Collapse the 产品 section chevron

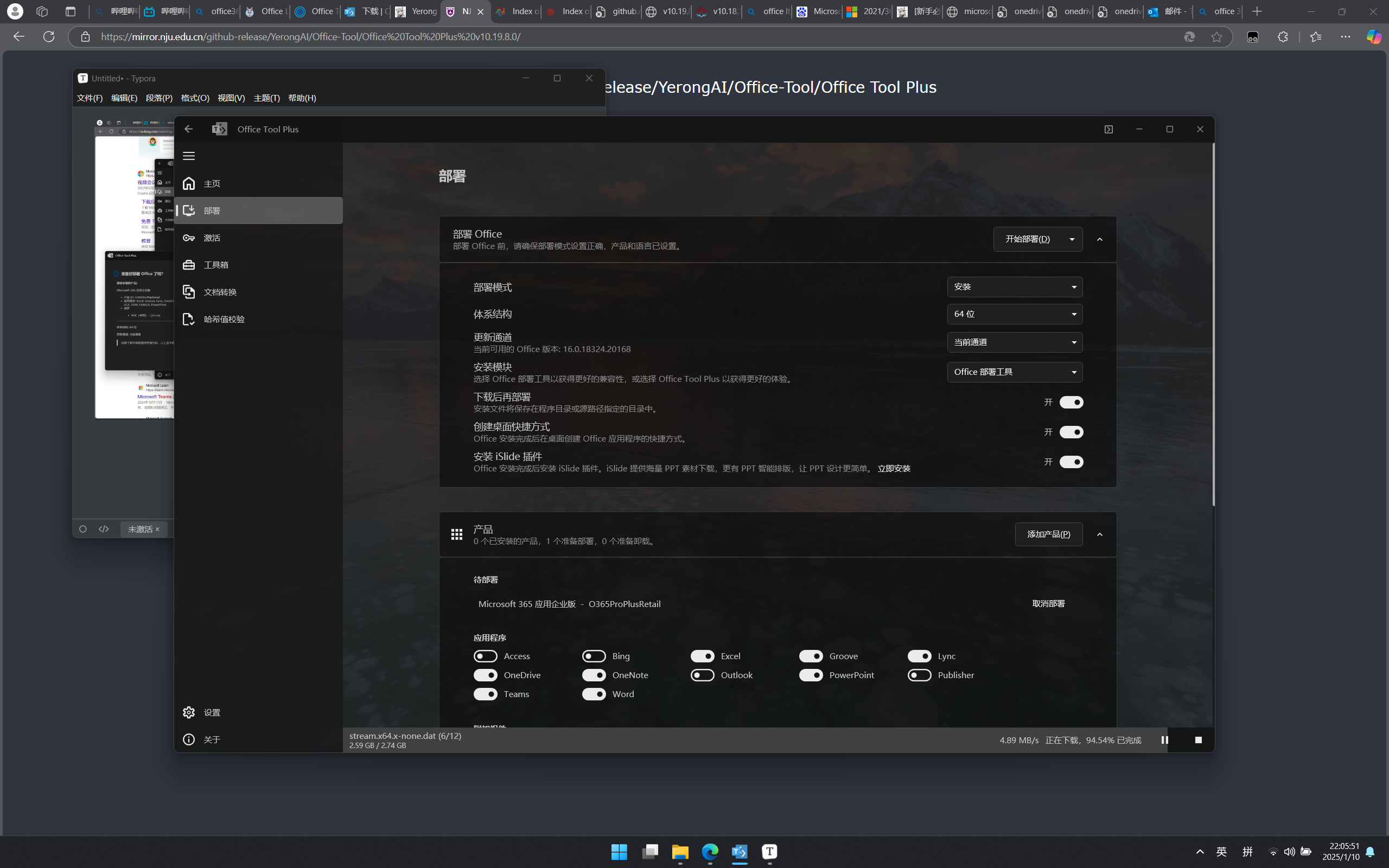tap(1100, 534)
